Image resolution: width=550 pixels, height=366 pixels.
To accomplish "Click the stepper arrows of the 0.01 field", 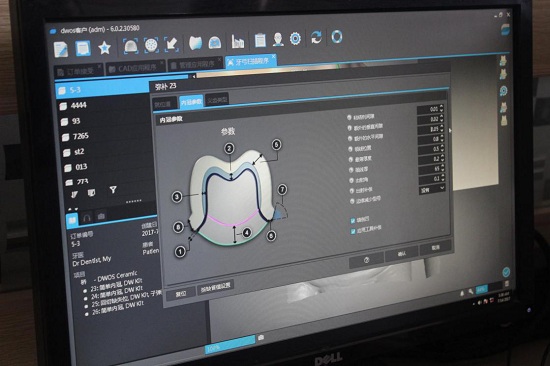I will (441, 108).
